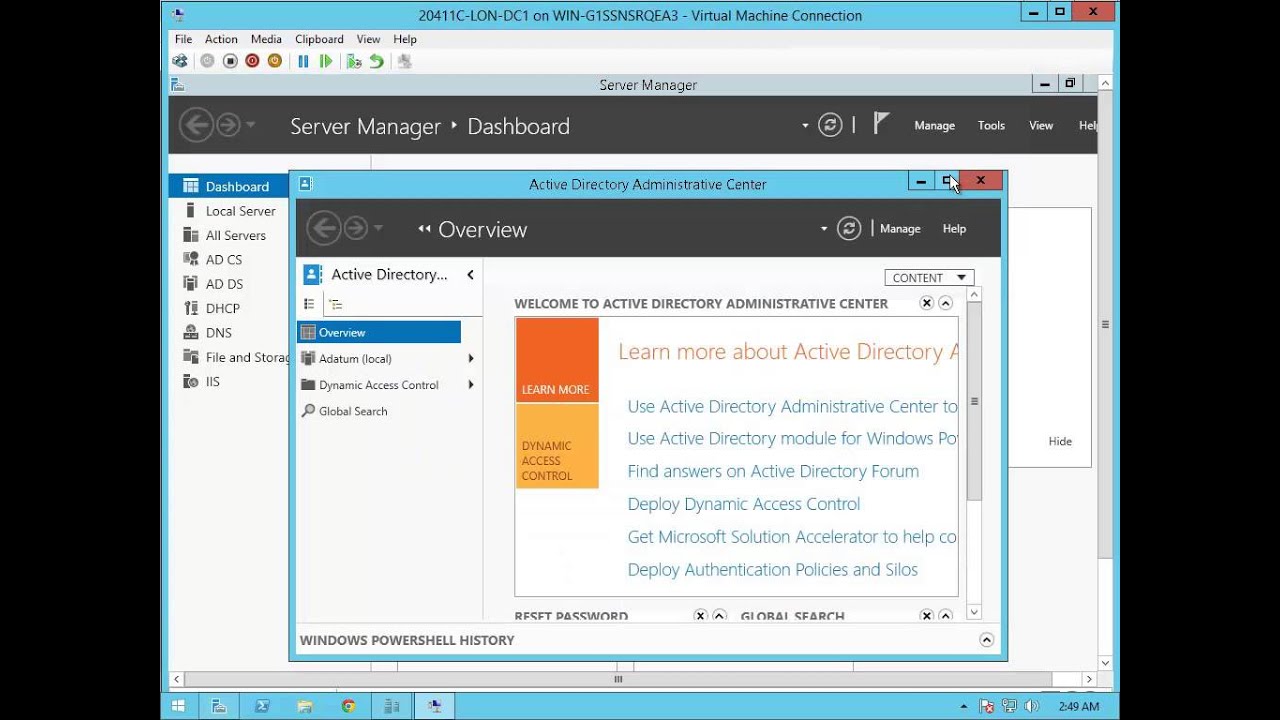
Task: Switch navigation pane to tree view
Action: 335,304
